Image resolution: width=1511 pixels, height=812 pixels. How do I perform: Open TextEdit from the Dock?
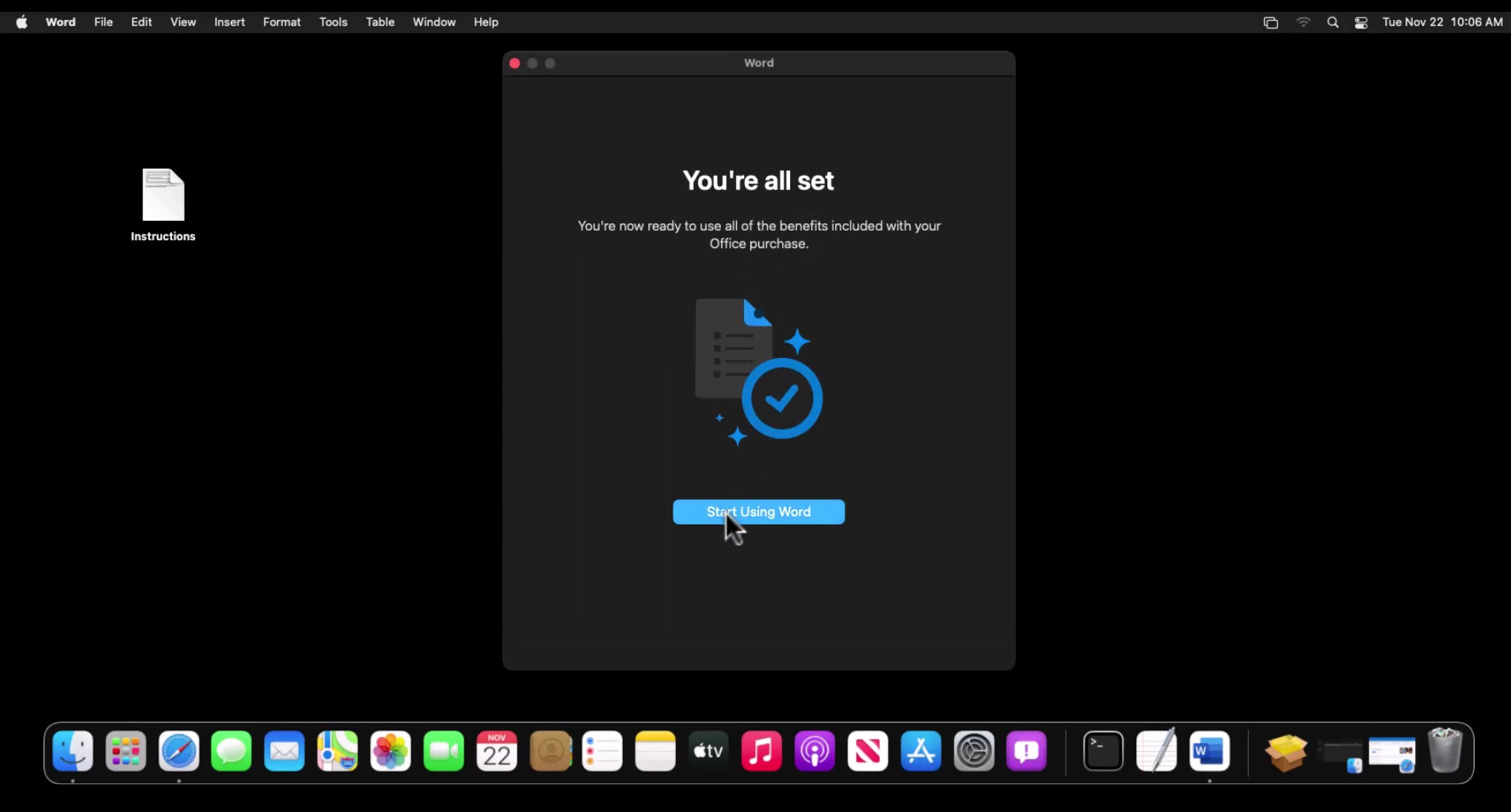pyautogui.click(x=1156, y=751)
